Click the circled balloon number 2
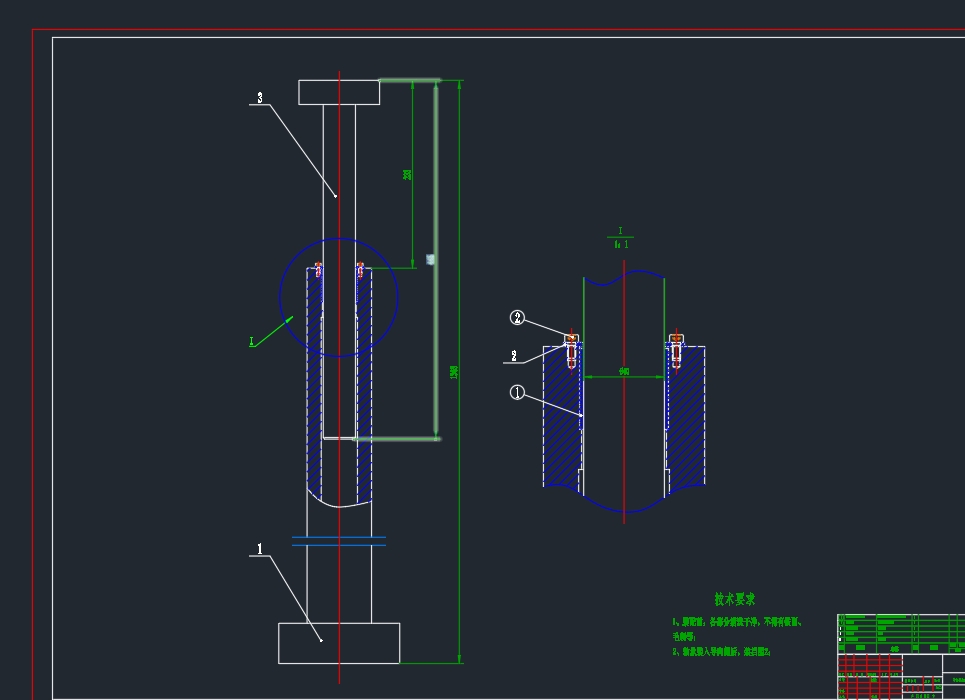The image size is (965, 700). pos(518,318)
